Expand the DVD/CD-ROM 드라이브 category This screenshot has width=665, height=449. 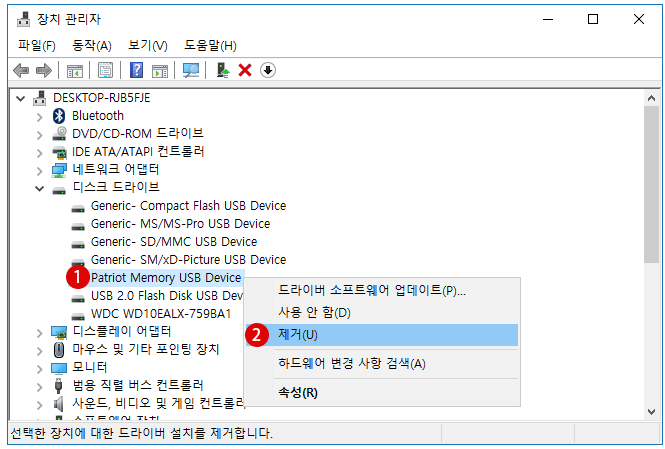coord(39,135)
